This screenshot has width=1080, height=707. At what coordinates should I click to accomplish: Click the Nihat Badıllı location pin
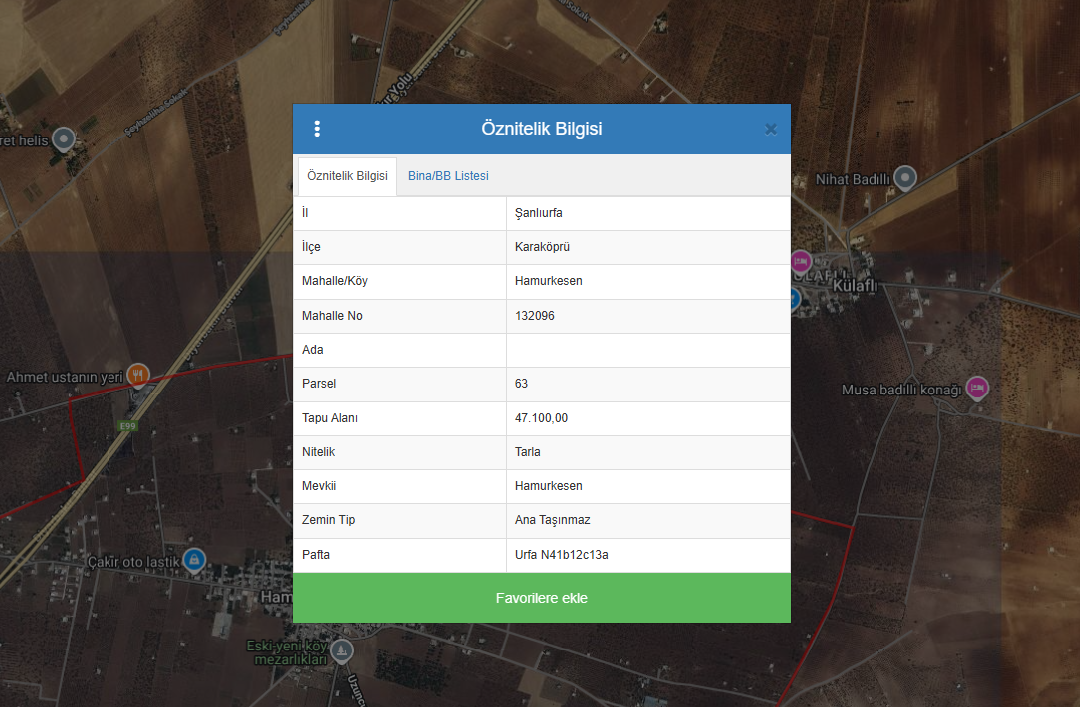click(905, 178)
